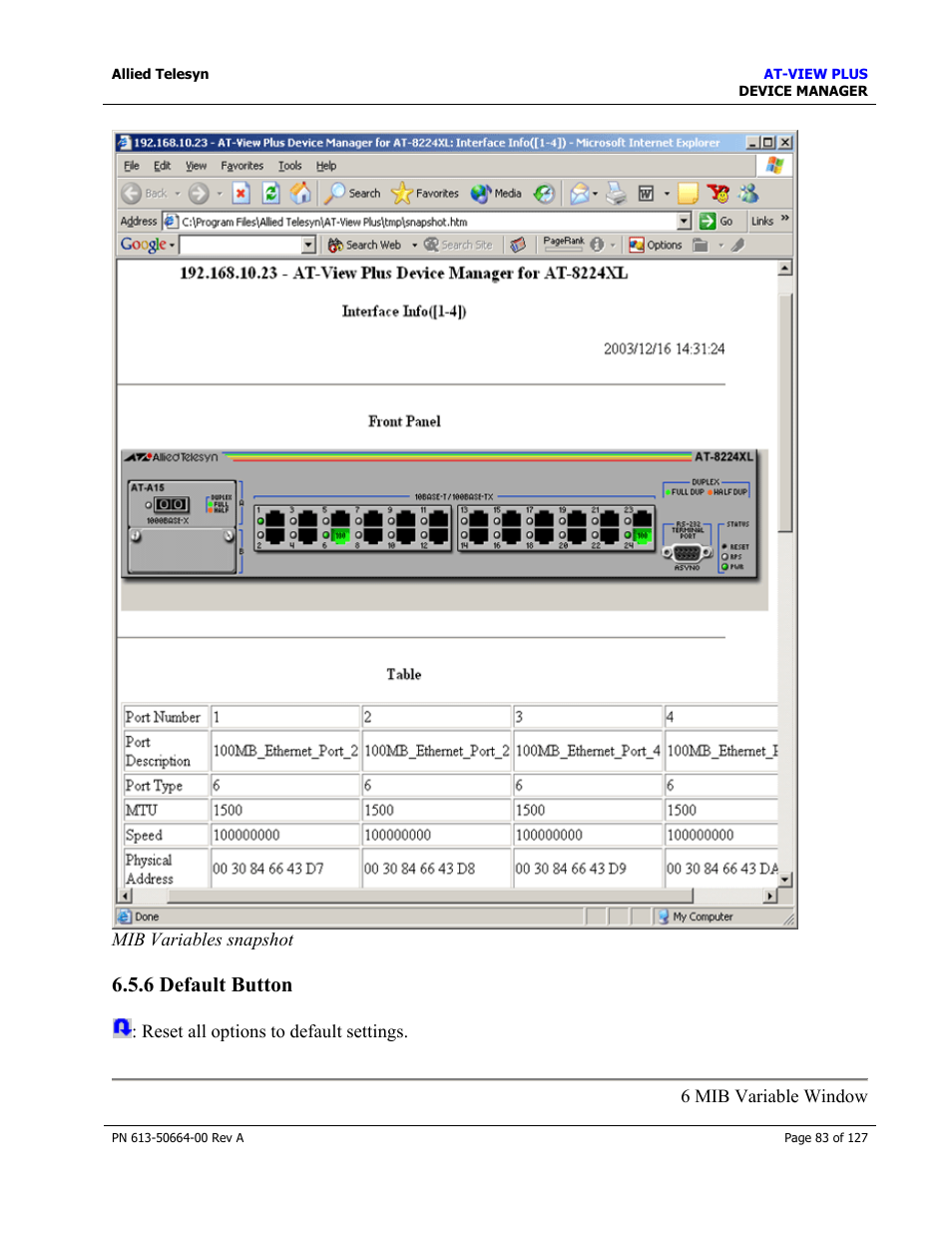Click the AT-VIEW PLUS header link
952x1233 pixels.
(x=815, y=74)
